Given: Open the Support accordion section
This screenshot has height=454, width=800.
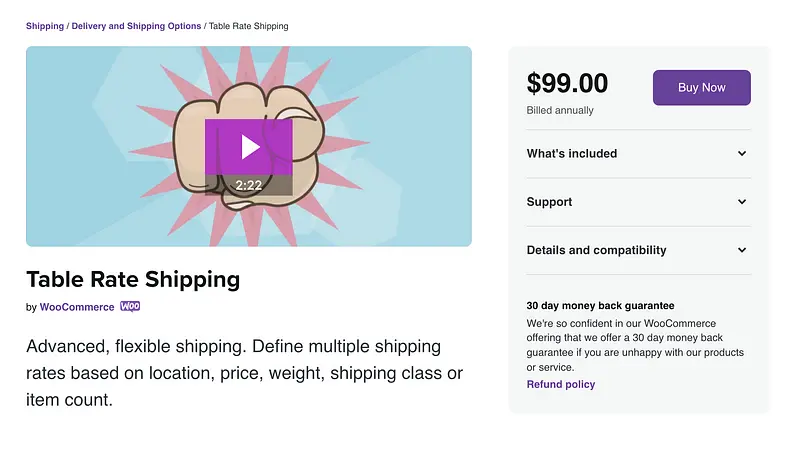Looking at the screenshot, I should 550,202.
